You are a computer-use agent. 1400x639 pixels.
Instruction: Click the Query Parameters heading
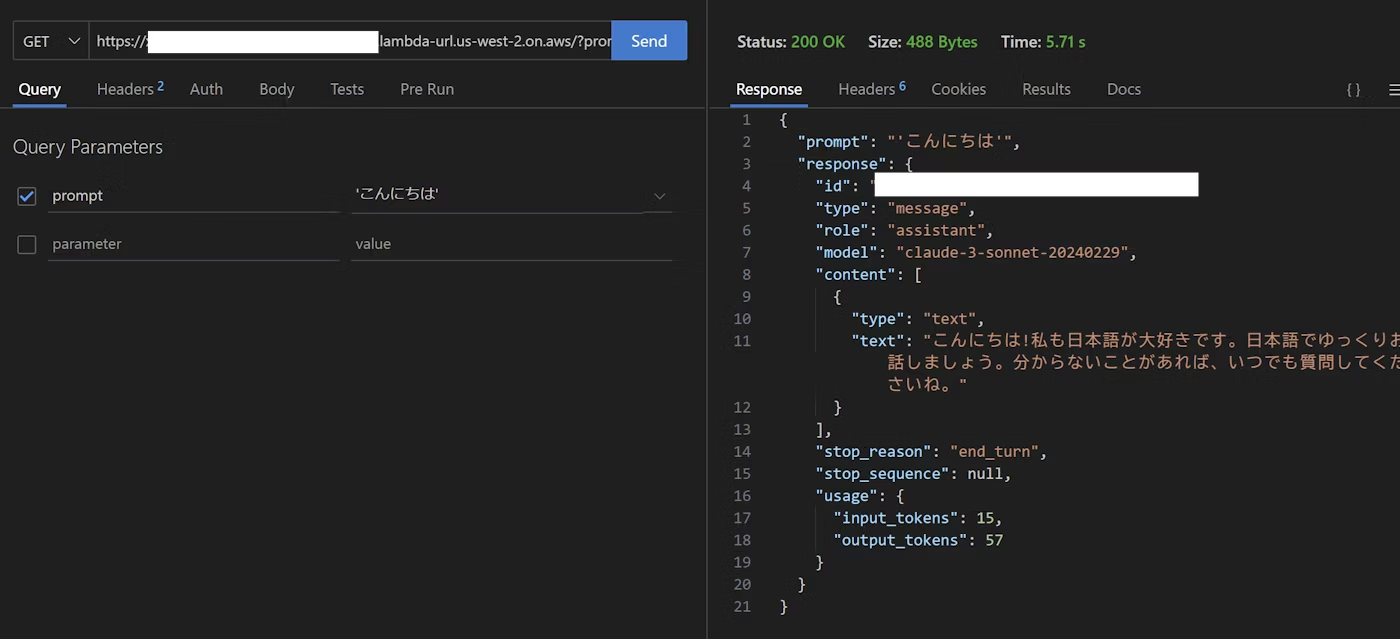point(88,147)
